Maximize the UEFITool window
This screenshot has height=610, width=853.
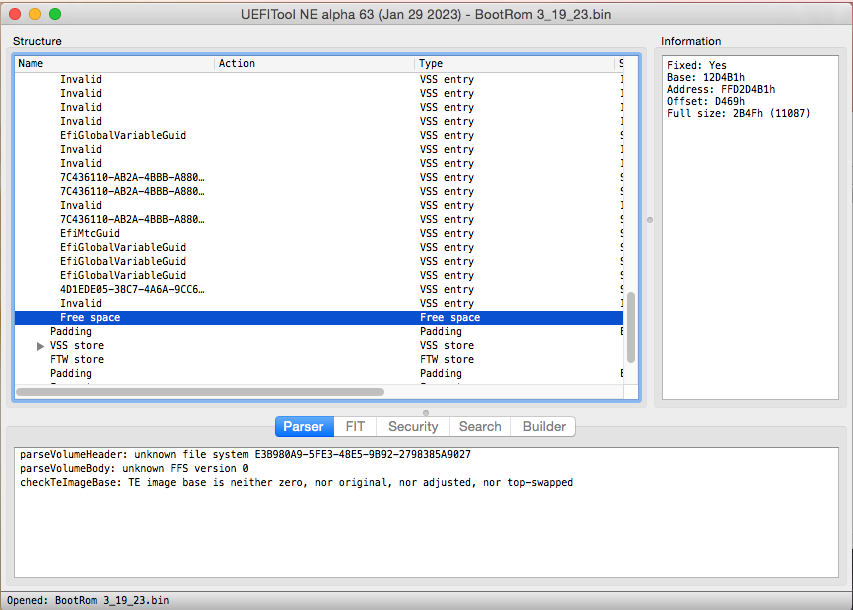point(55,14)
